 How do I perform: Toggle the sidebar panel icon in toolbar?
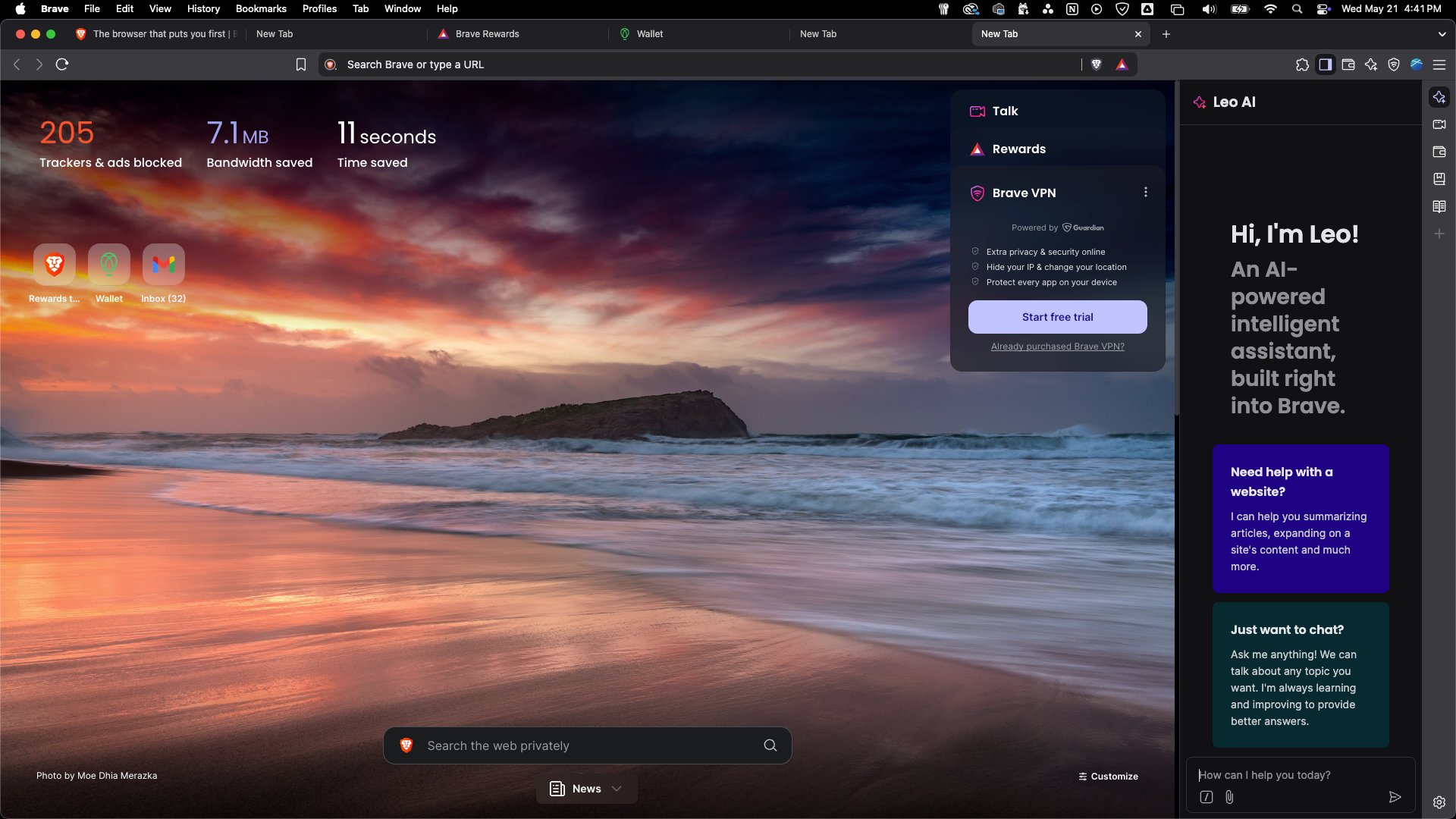[1326, 64]
